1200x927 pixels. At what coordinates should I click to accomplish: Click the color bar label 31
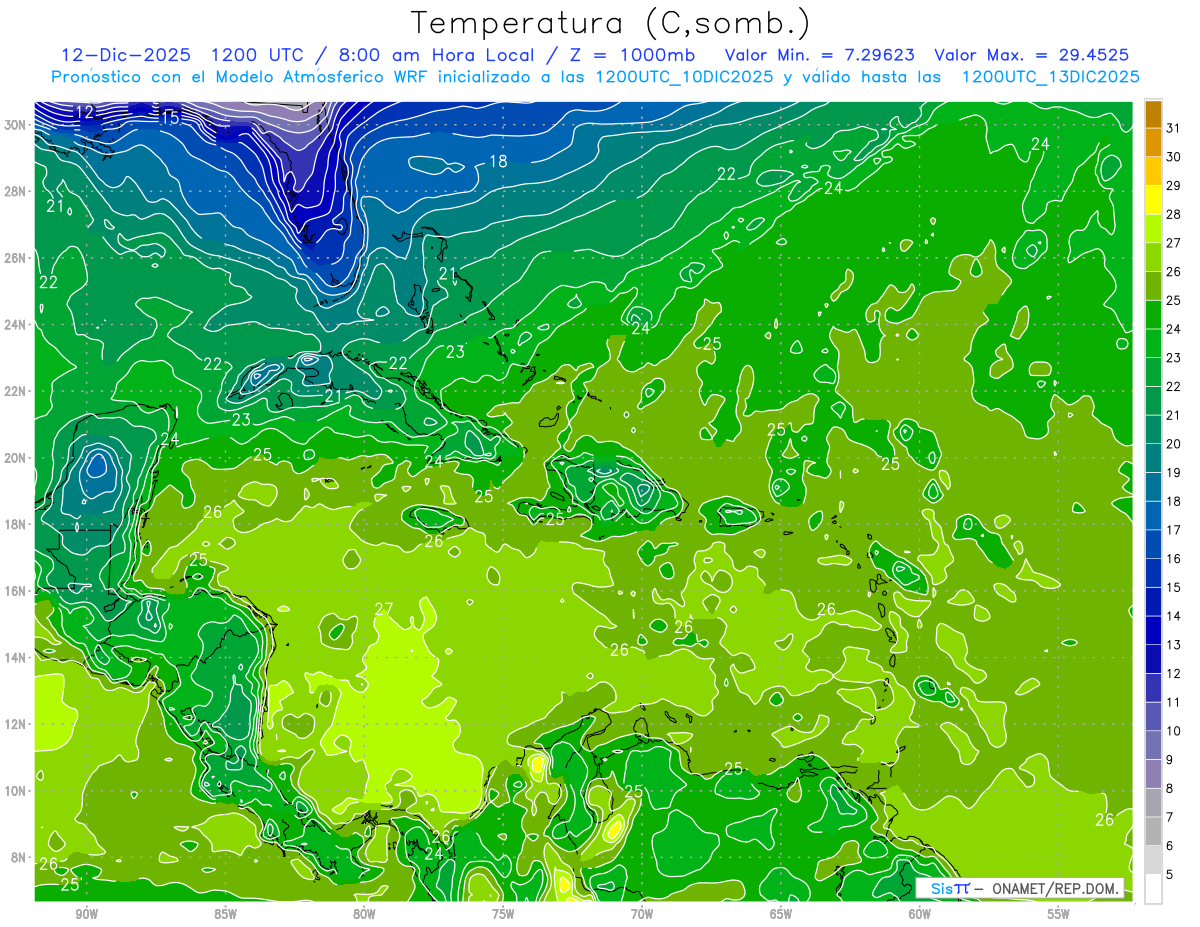pyautogui.click(x=1174, y=127)
